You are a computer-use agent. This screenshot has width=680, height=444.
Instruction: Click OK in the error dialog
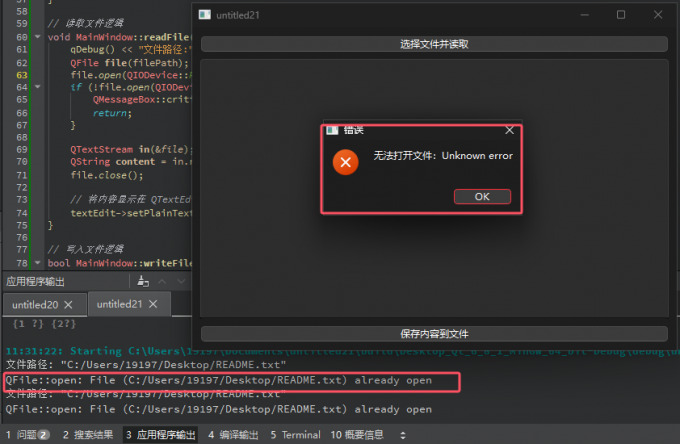[481, 196]
